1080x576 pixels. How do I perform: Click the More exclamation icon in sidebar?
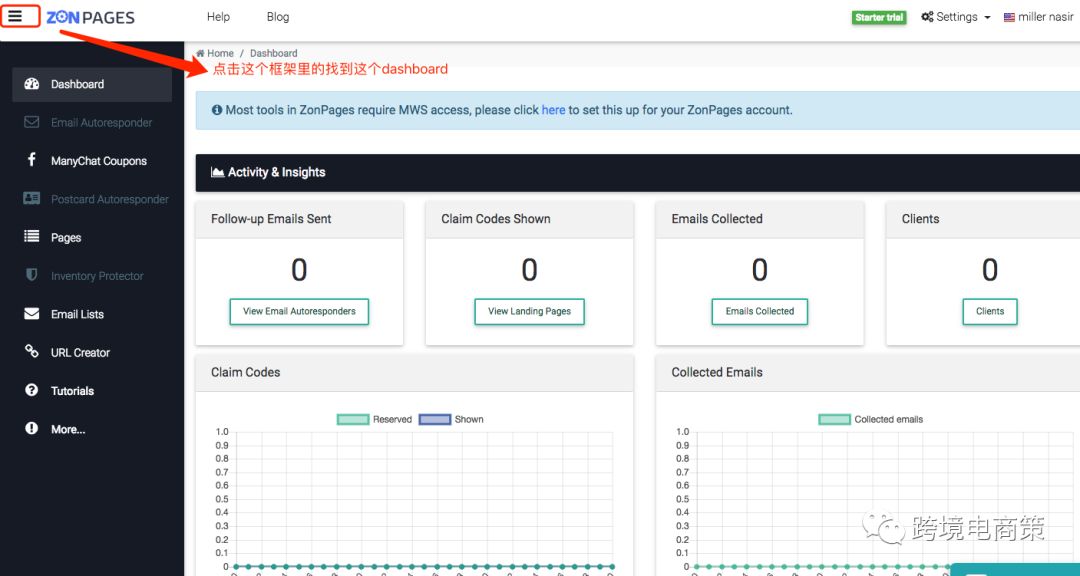coord(31,429)
